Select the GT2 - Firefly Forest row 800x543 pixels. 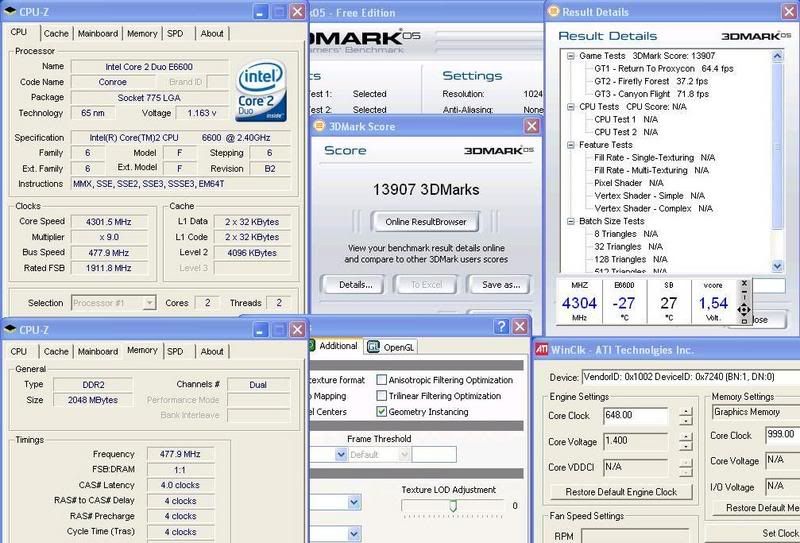pos(651,81)
